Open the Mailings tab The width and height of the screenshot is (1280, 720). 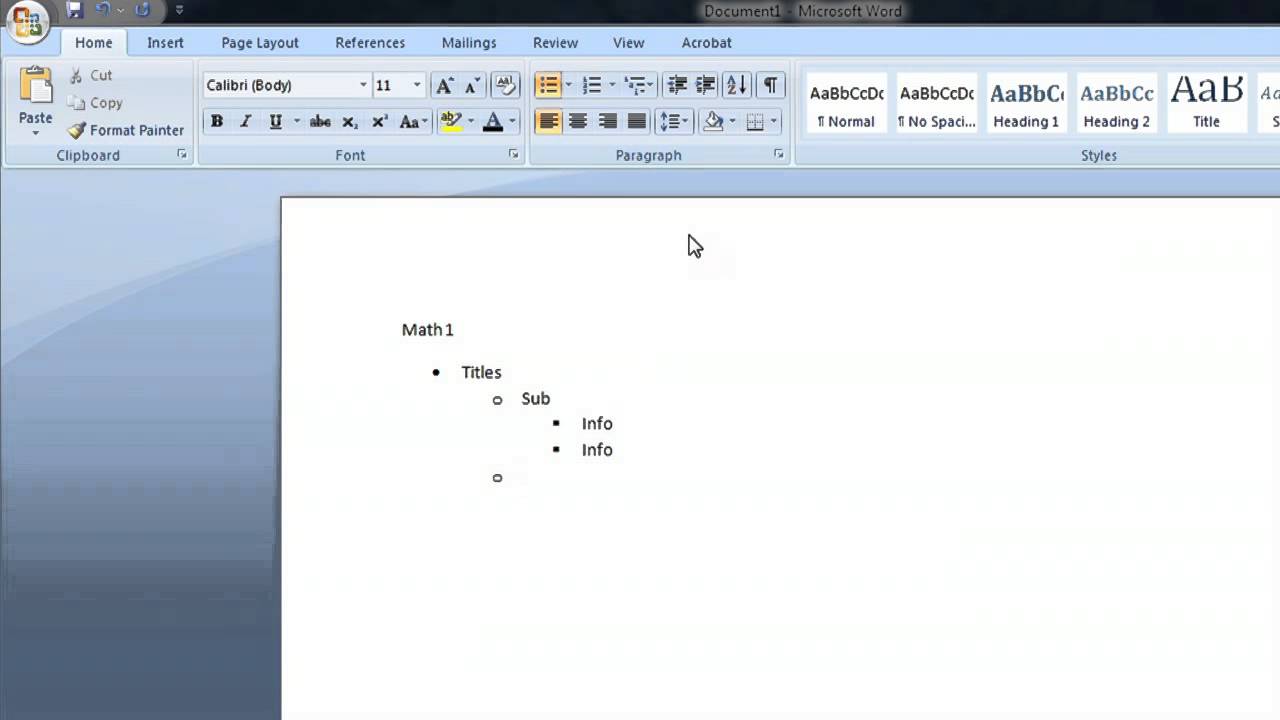coord(469,43)
